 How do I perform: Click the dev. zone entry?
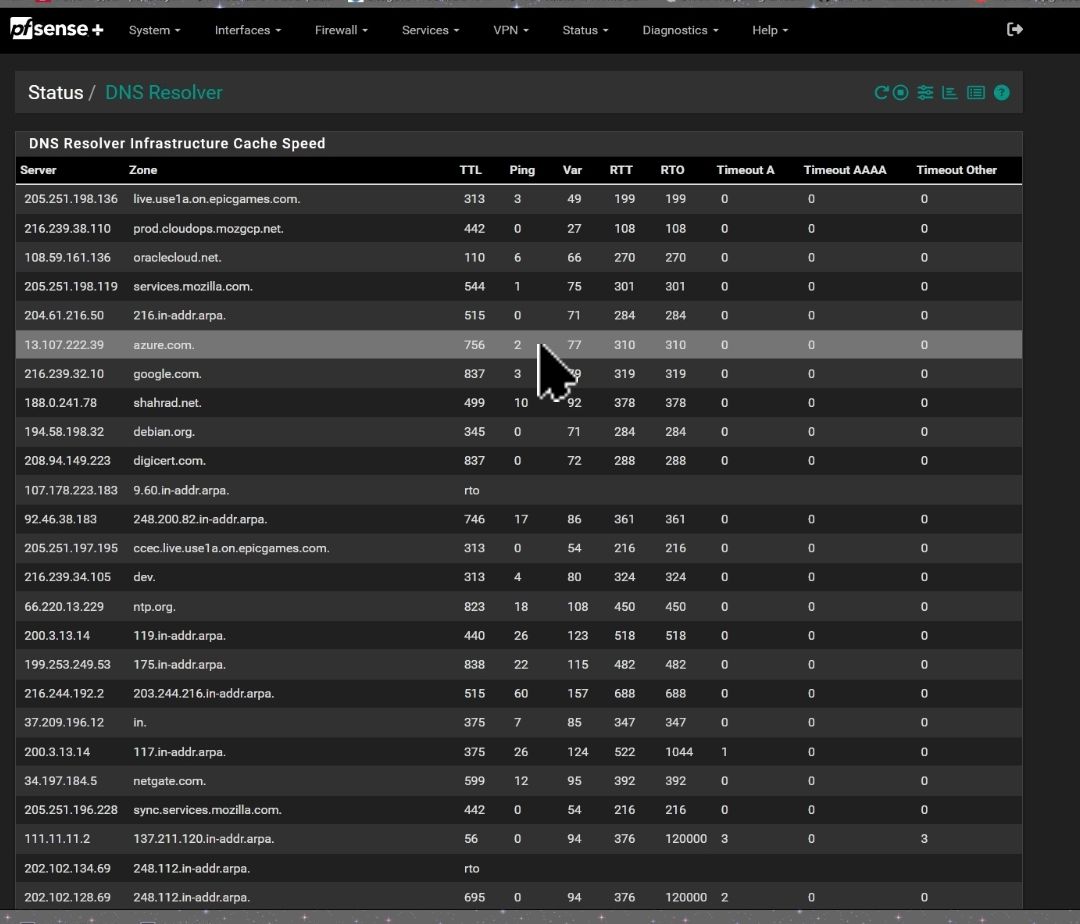tap(145, 577)
